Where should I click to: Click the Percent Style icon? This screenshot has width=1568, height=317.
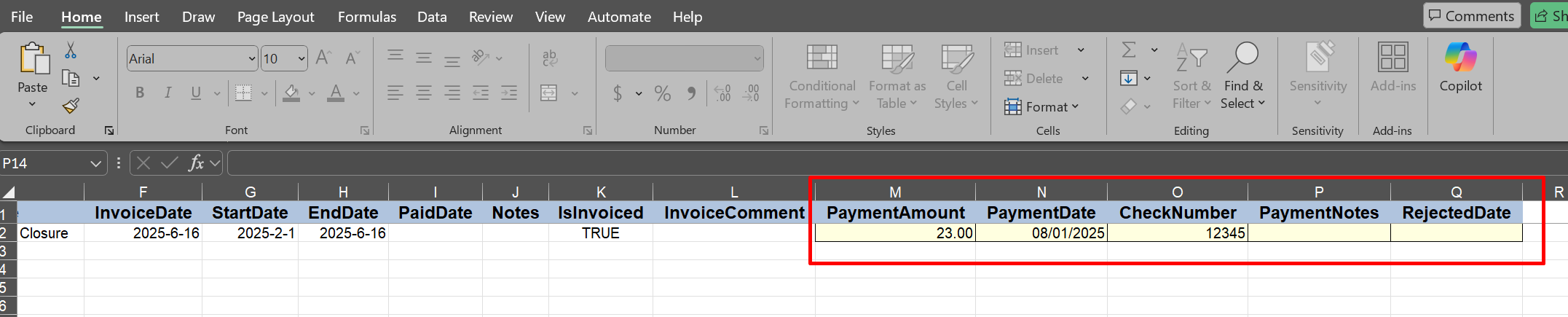[x=662, y=93]
